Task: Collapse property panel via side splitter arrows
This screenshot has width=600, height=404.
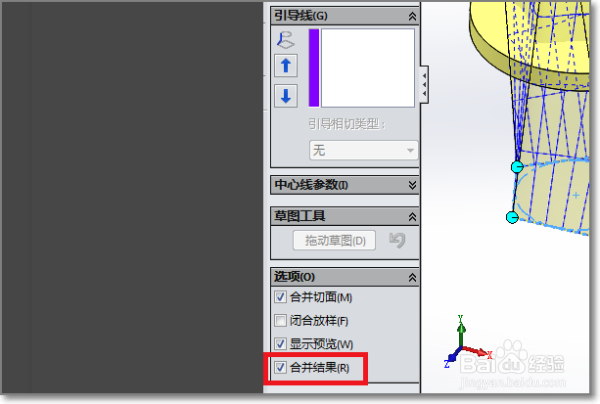Action: click(x=424, y=85)
